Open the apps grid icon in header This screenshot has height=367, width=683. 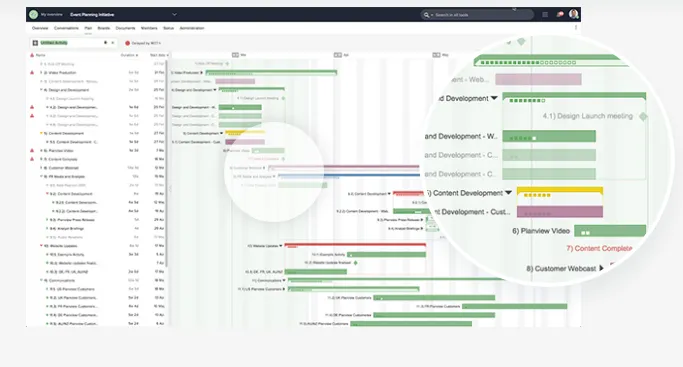(x=545, y=14)
